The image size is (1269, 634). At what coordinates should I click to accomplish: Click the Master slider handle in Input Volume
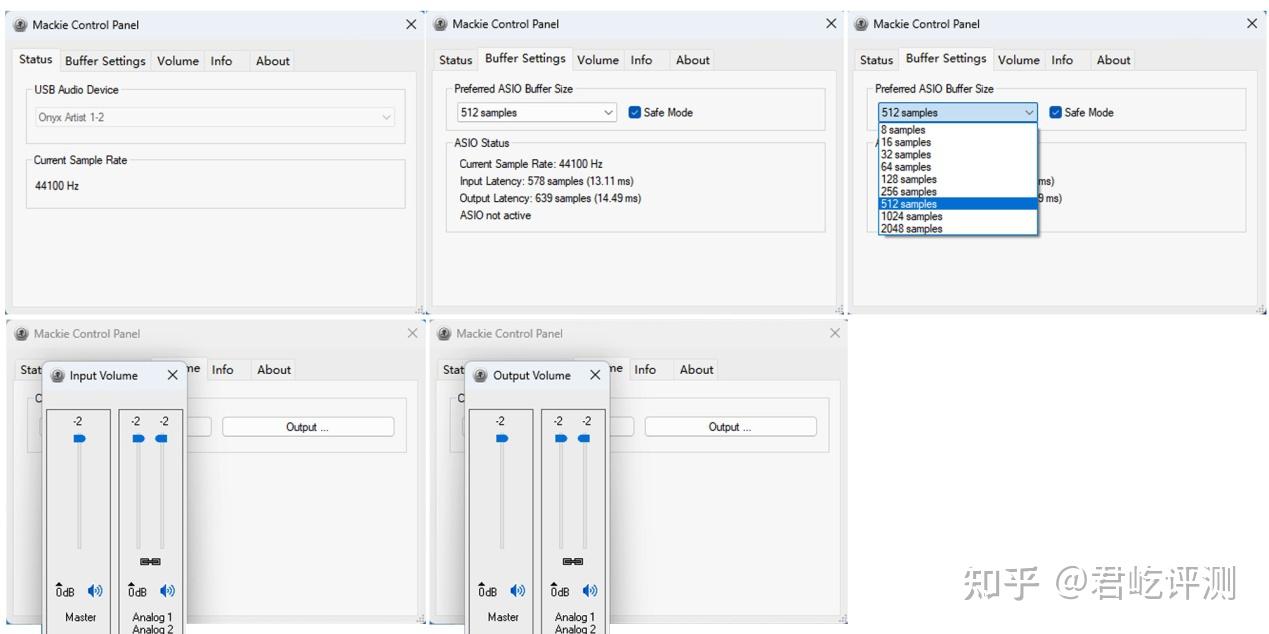pos(79,438)
